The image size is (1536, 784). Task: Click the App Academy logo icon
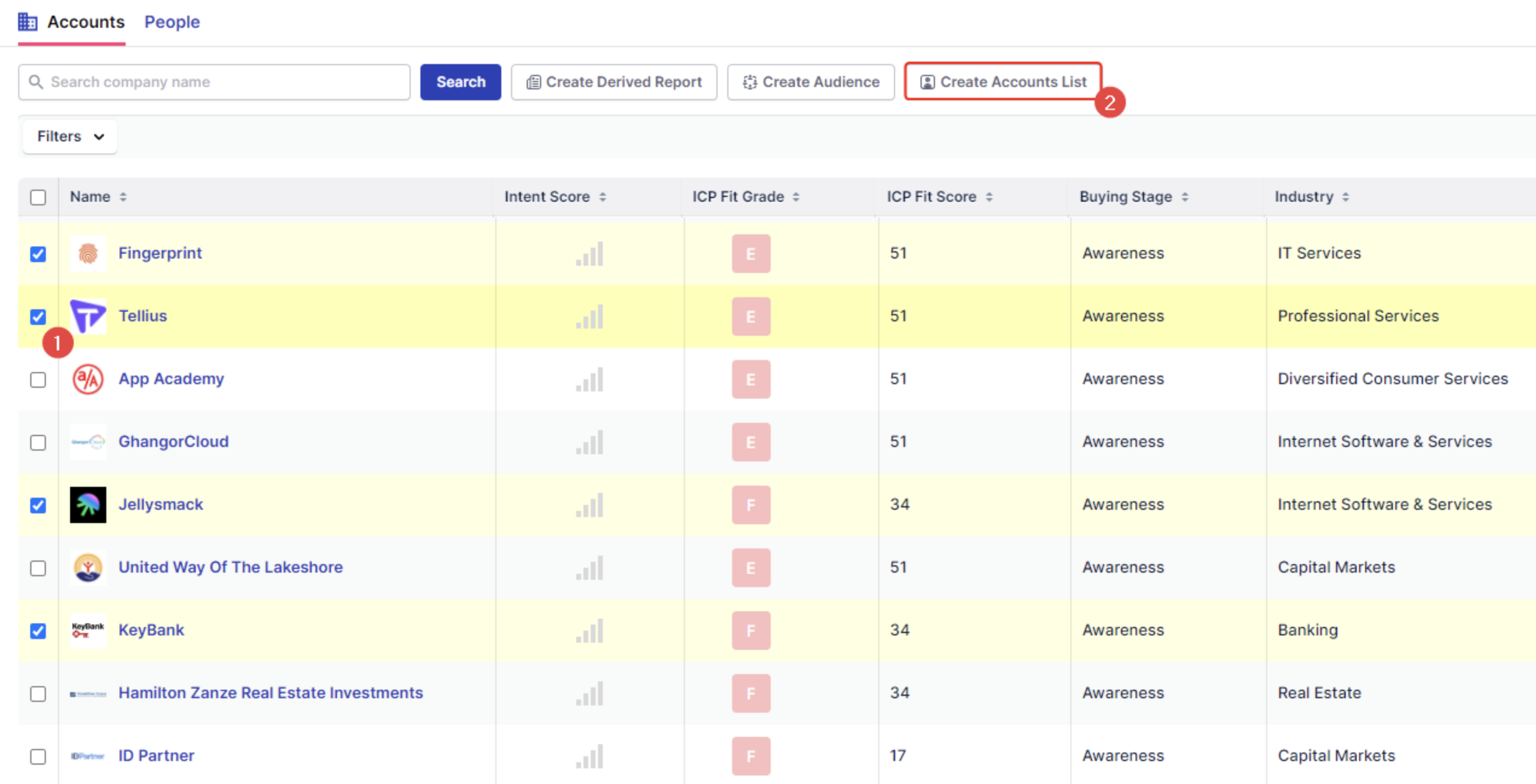click(x=88, y=379)
